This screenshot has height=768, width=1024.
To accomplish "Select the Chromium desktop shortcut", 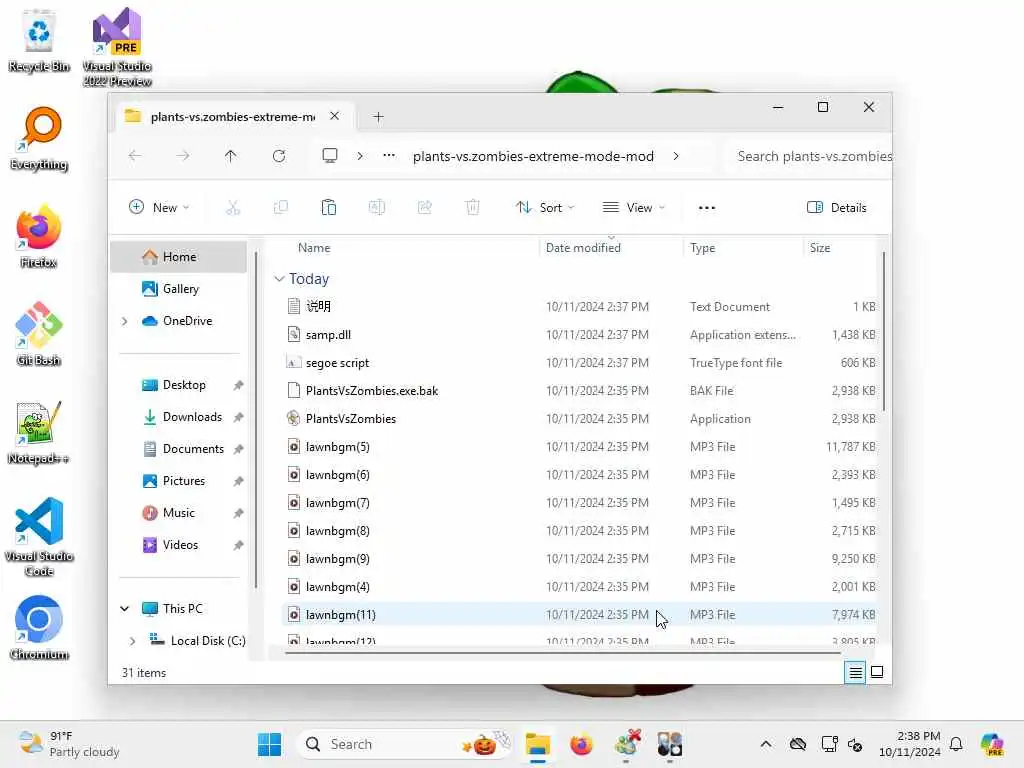I will (39, 628).
